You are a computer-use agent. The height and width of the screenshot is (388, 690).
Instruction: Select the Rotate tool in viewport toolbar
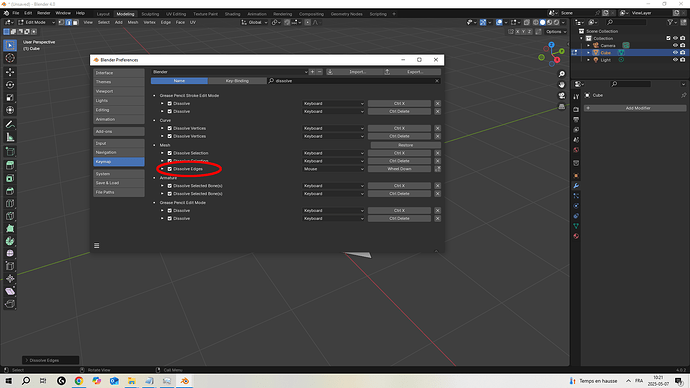click(10, 84)
